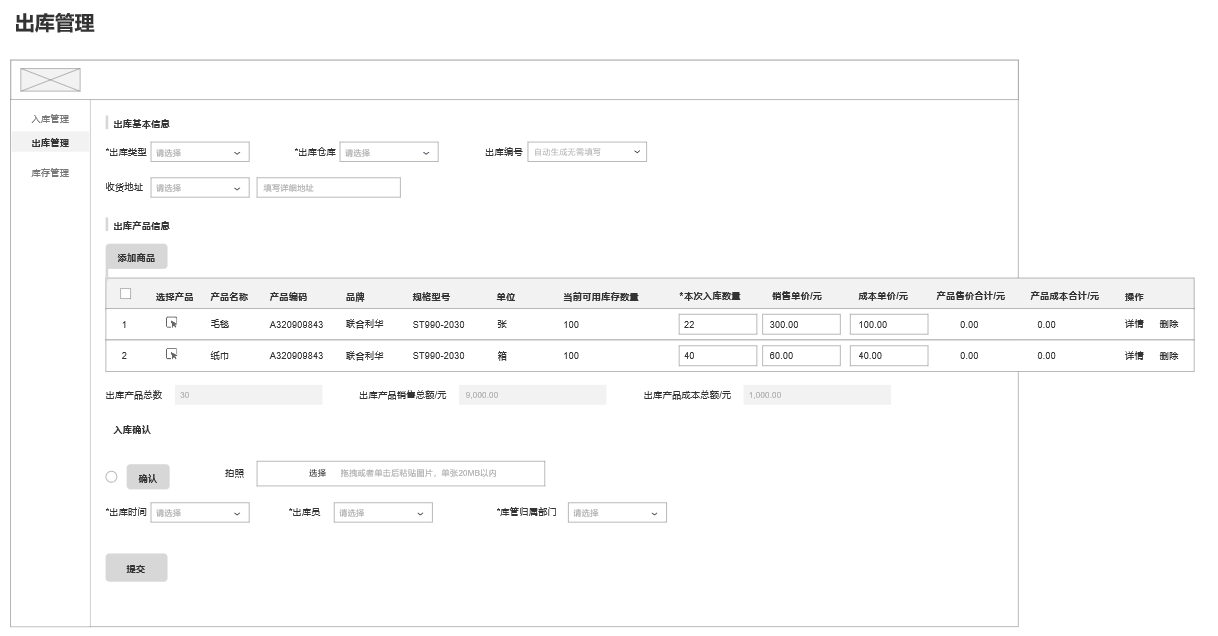Image resolution: width=1218 pixels, height=636 pixels.
Task: Click select-product icon for 纸巾 row
Action: tap(172, 354)
